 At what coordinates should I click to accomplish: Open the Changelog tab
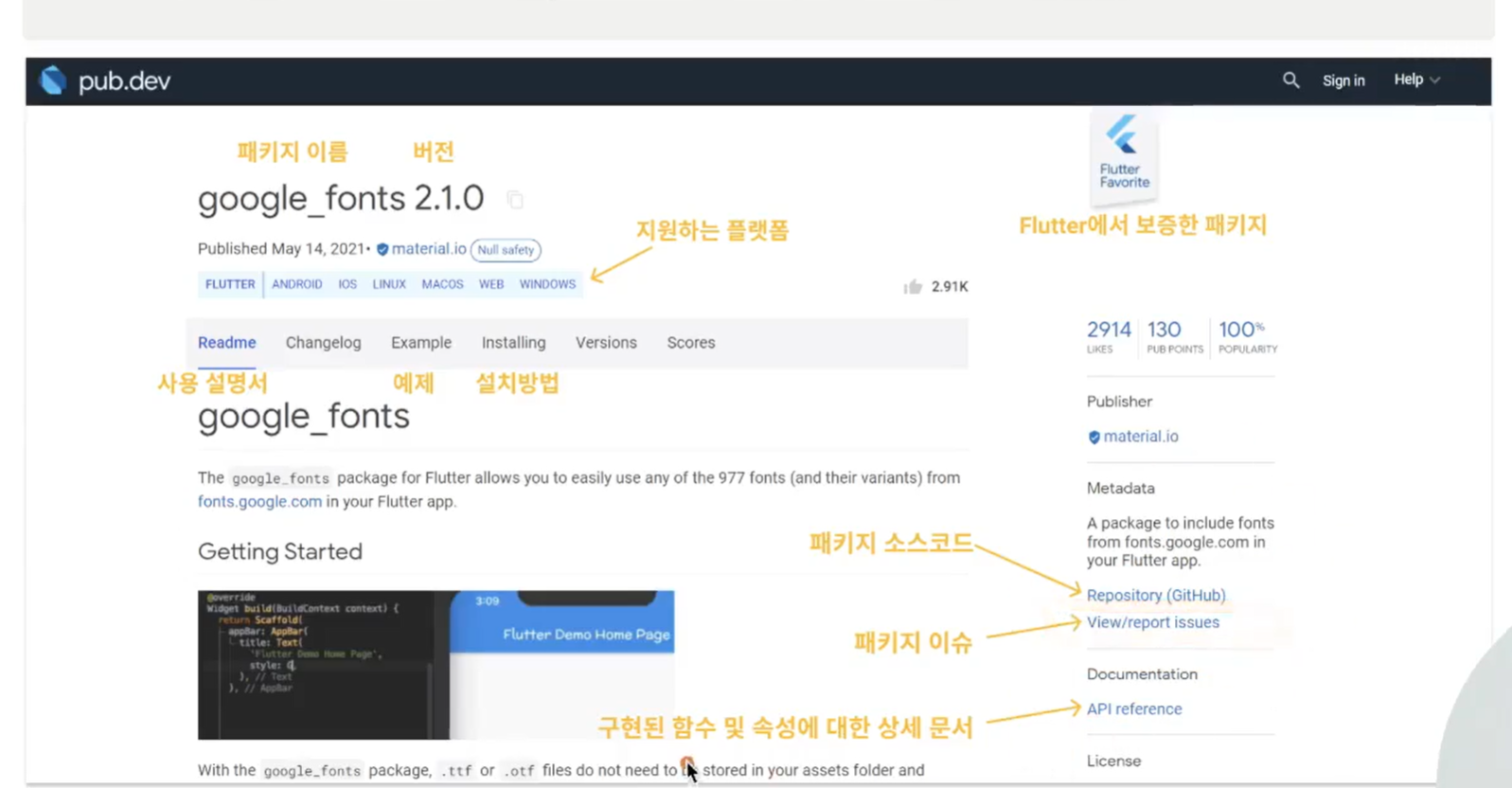coord(323,343)
